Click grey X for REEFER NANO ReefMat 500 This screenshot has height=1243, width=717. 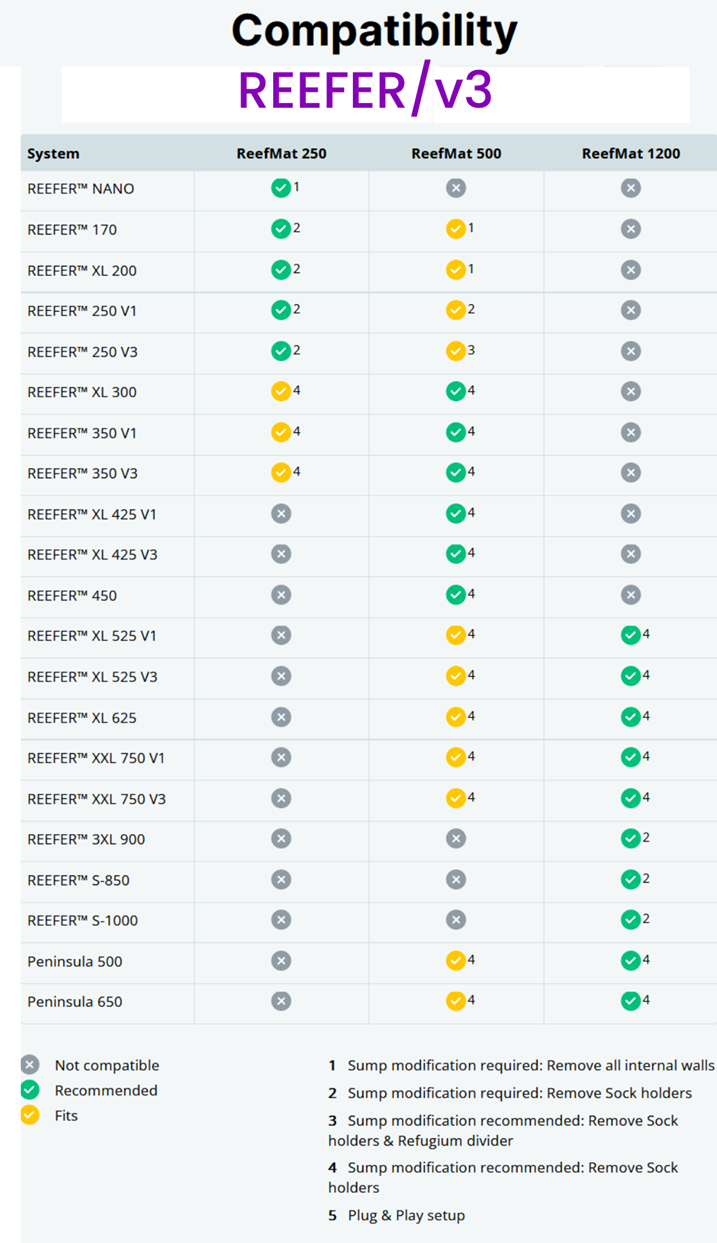[x=456, y=188]
